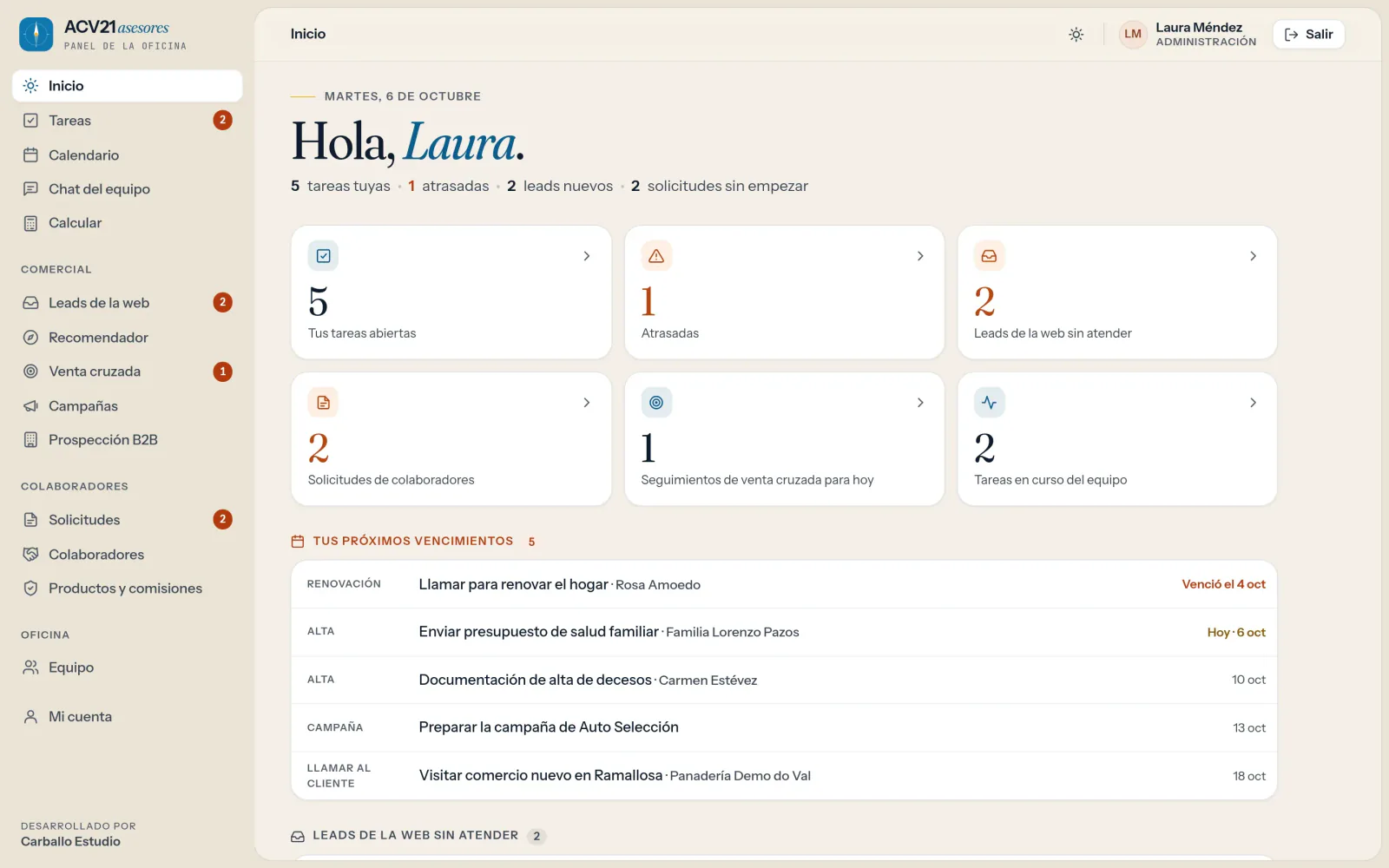Open the Prospección B2B building icon
1389x868 pixels.
(x=30, y=440)
